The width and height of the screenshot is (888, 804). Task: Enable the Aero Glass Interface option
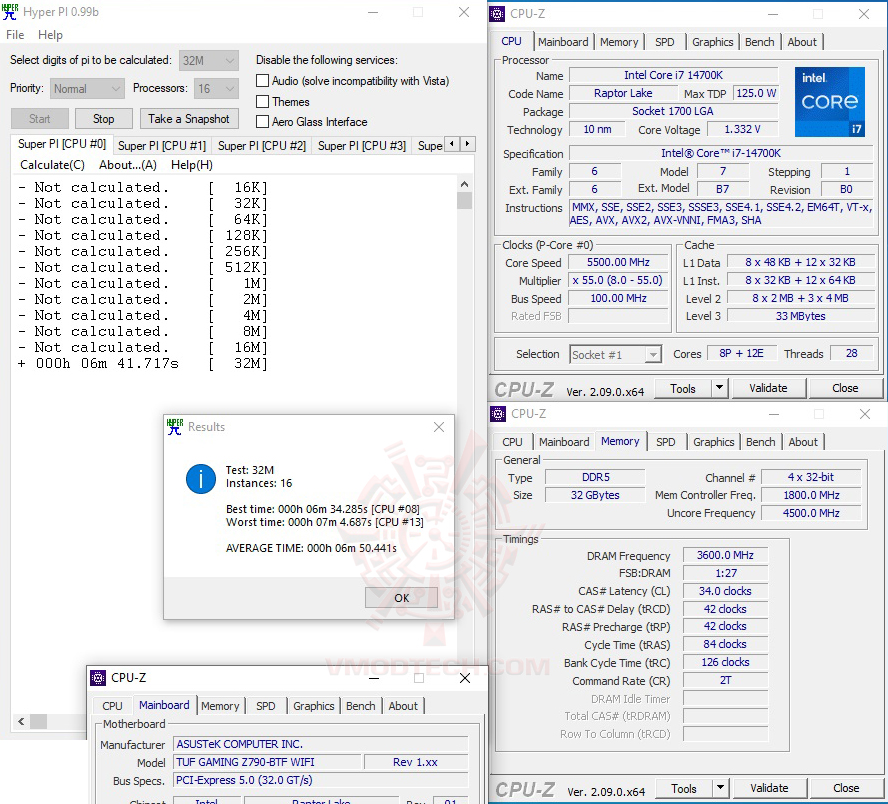point(260,121)
